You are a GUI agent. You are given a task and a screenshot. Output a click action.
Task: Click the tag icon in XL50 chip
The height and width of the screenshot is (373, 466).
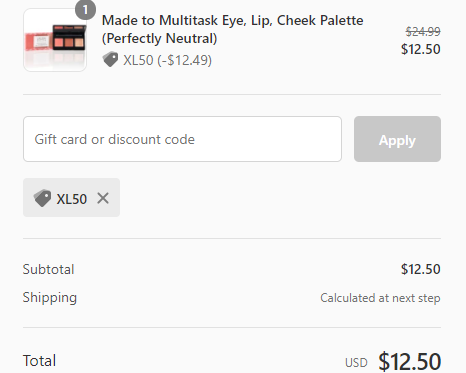(x=42, y=198)
